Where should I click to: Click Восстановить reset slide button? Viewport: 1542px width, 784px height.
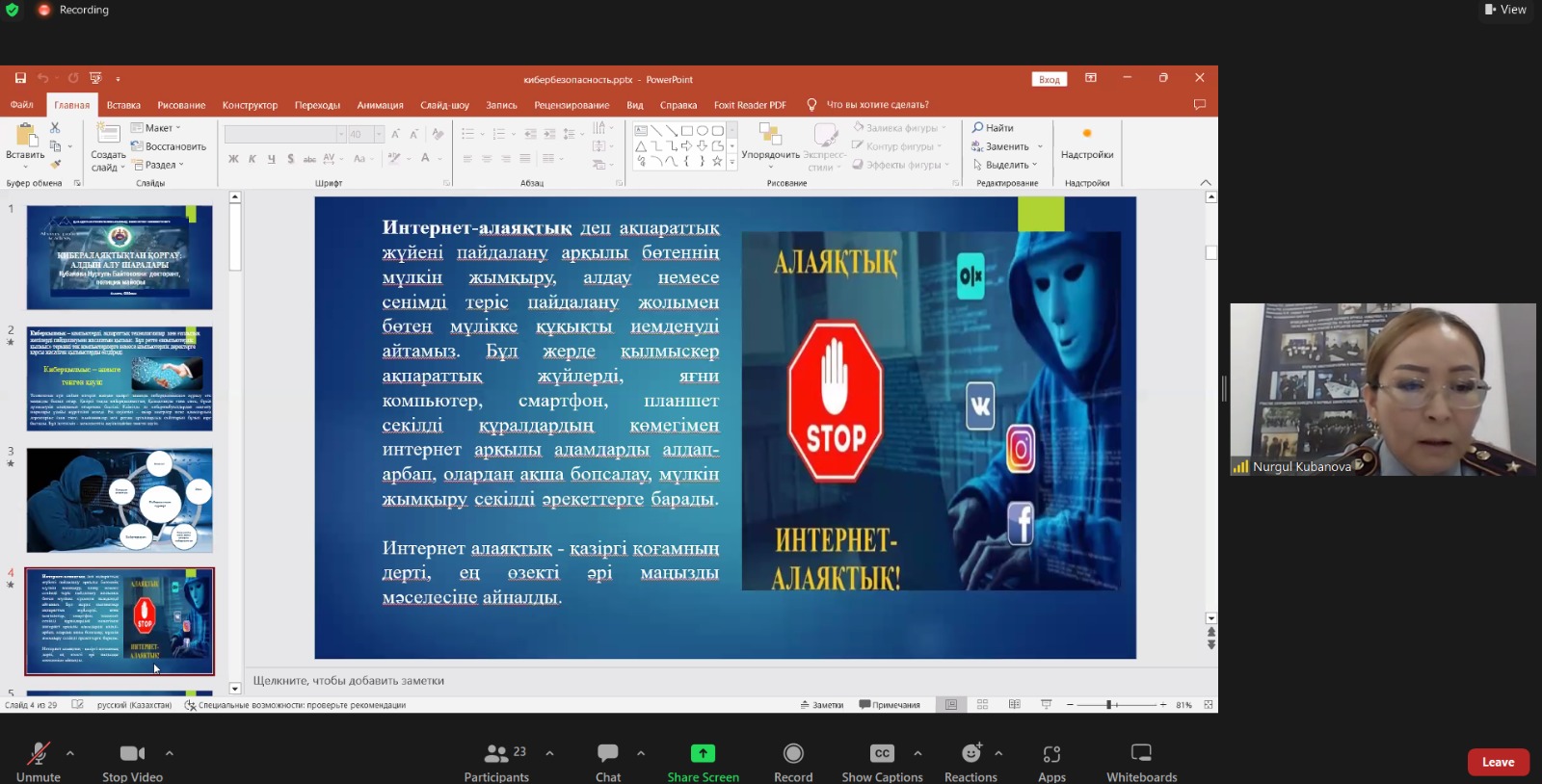click(x=169, y=146)
